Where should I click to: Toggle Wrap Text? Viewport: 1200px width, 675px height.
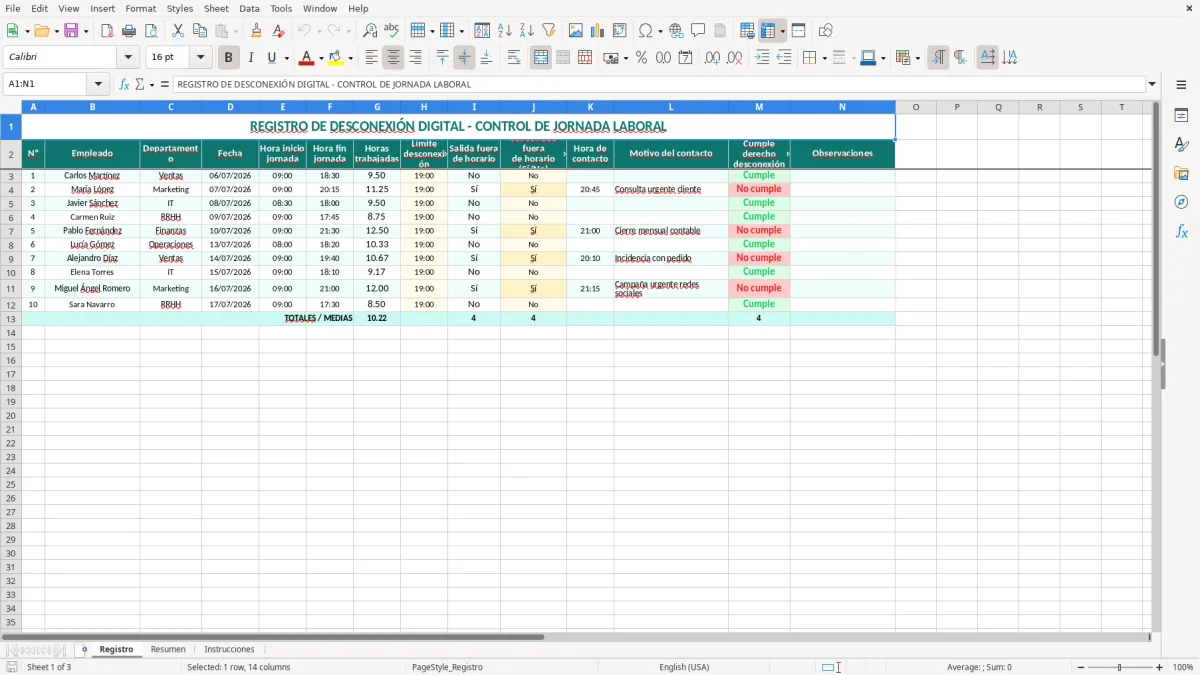pyautogui.click(x=514, y=58)
